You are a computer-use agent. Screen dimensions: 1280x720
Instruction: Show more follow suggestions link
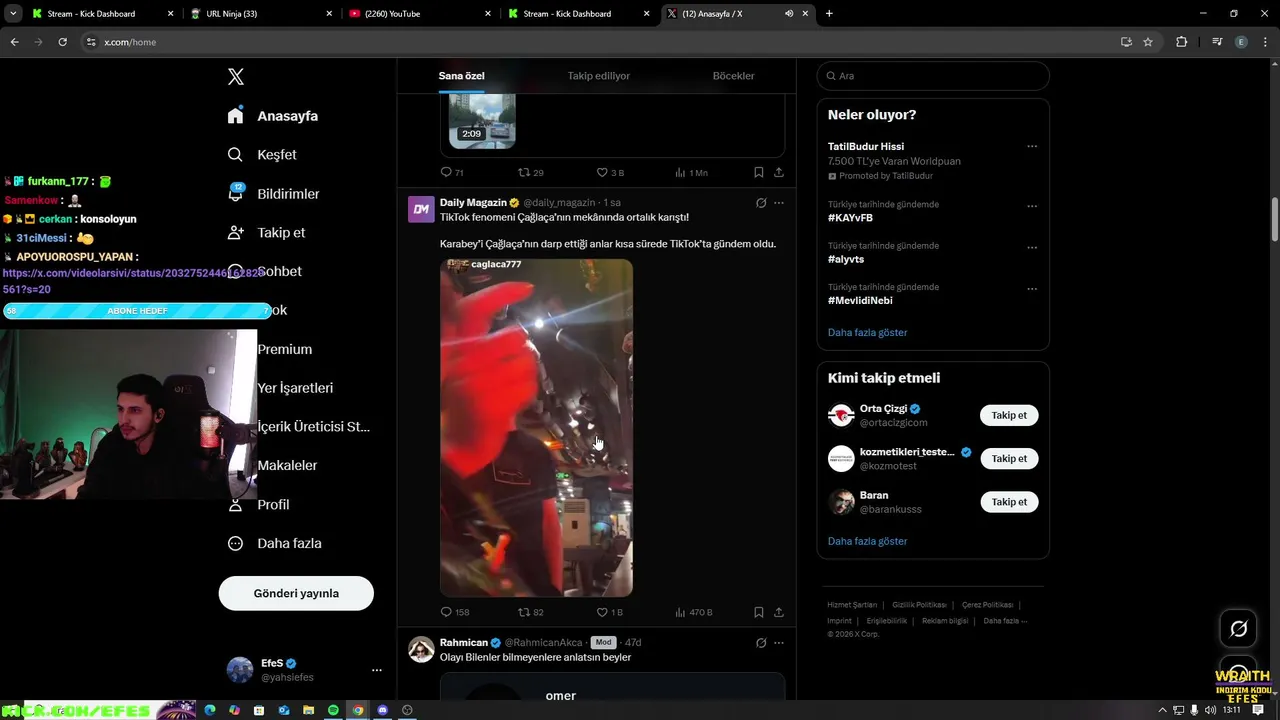[867, 542]
